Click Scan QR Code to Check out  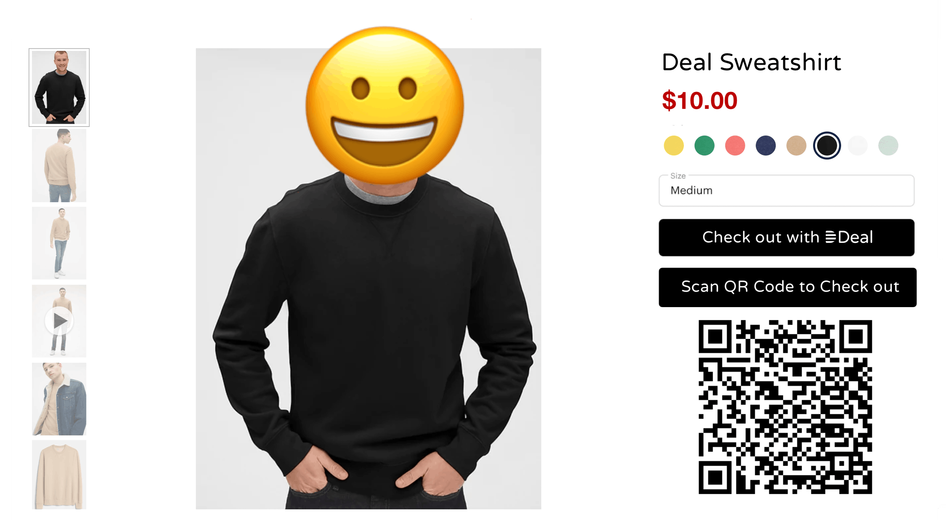[x=787, y=287]
